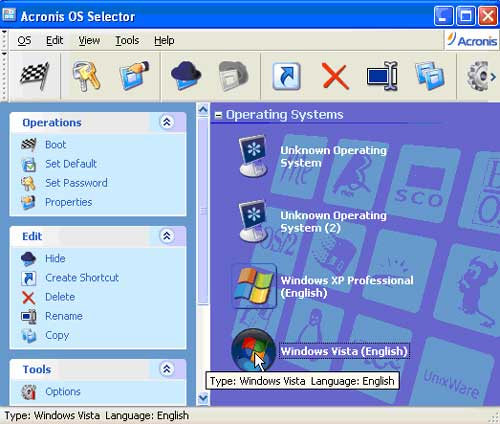This screenshot has width=500, height=424.
Task: Open Properties from the toolbar folder icon
Action: [x=134, y=76]
